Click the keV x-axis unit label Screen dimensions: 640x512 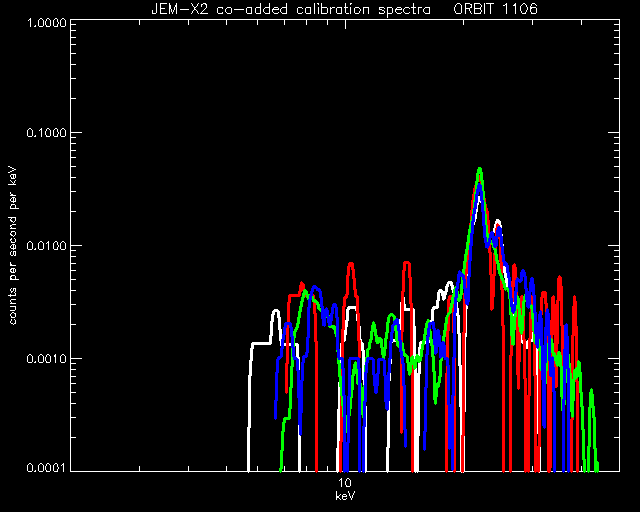click(x=345, y=497)
